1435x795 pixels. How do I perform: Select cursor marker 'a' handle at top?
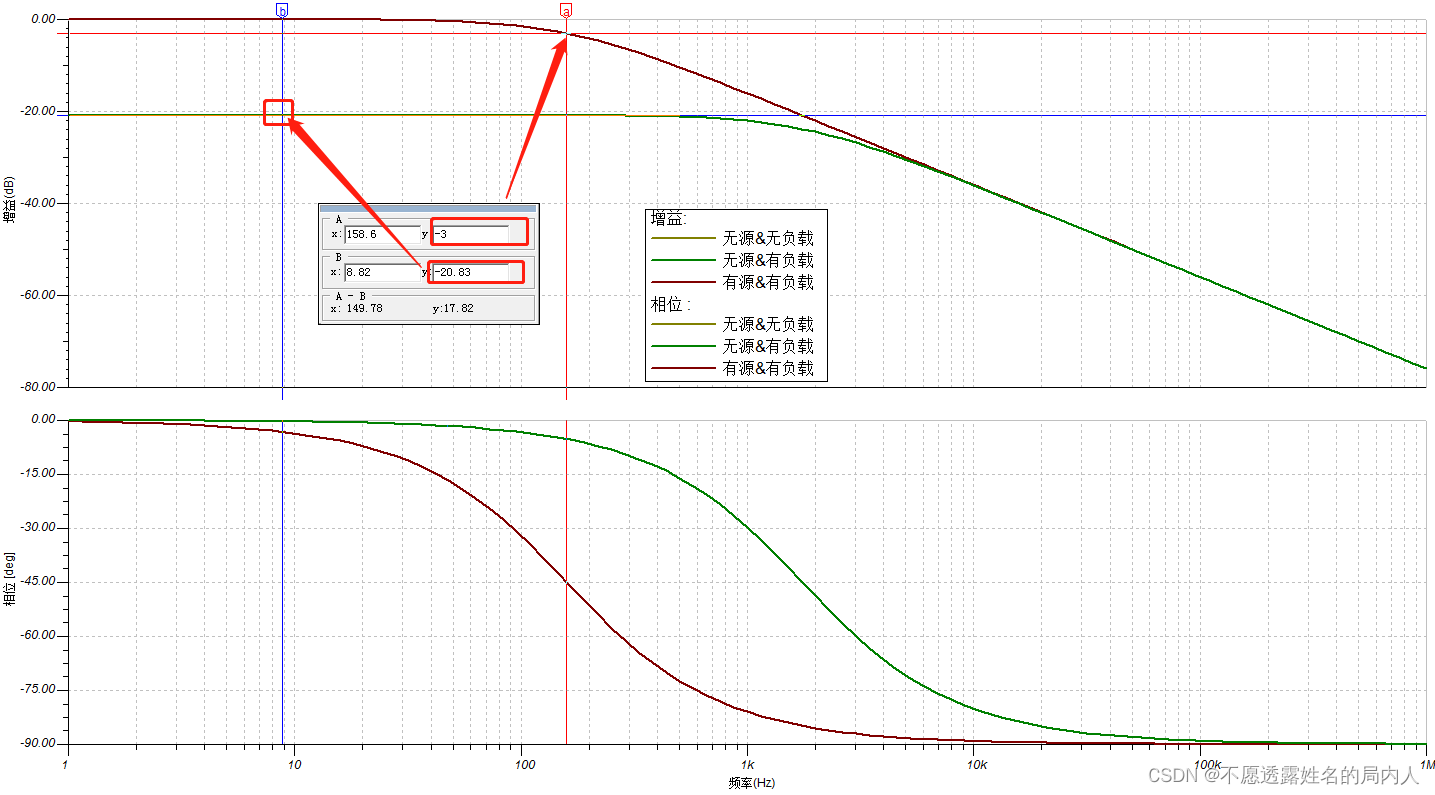point(566,11)
